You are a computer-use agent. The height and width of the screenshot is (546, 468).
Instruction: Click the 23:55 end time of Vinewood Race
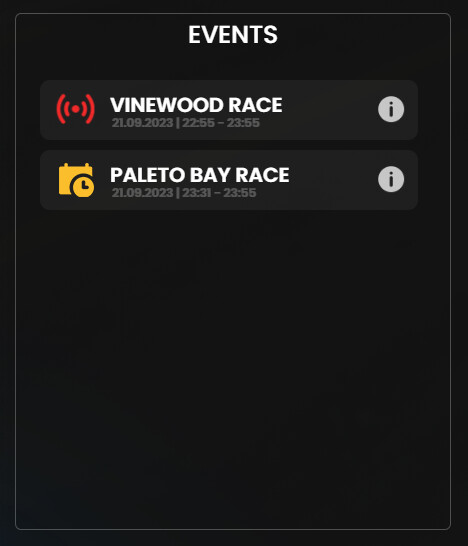243,123
